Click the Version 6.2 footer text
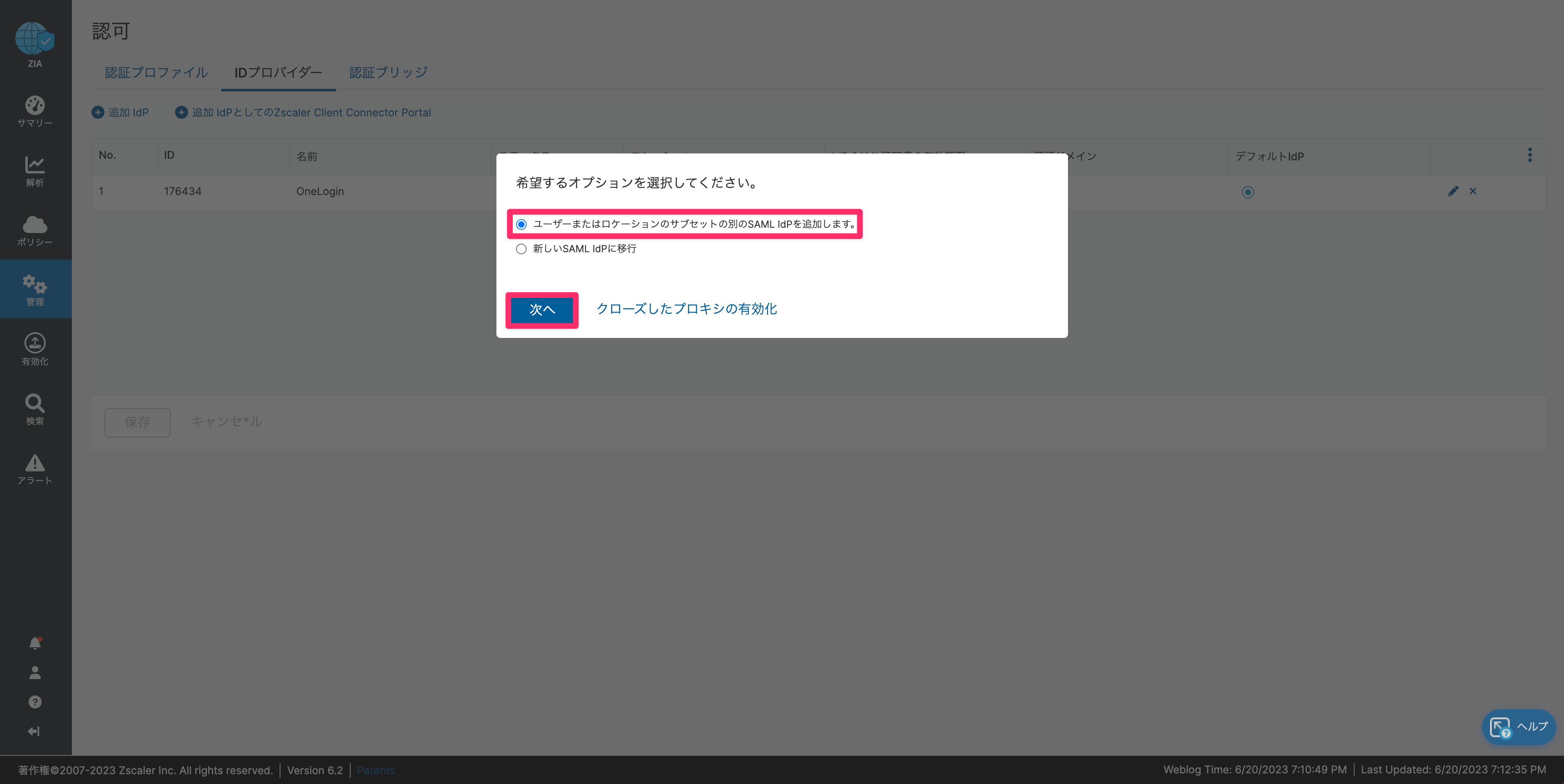The image size is (1564, 784). click(x=315, y=770)
